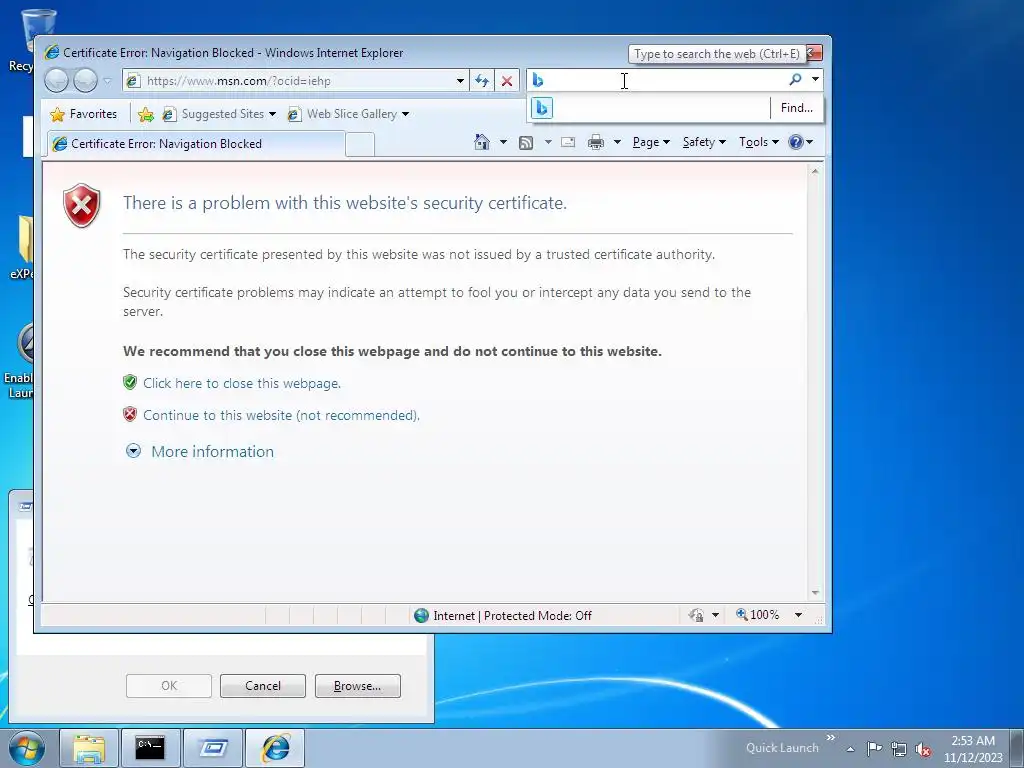Open Windows Explorer from the taskbar
This screenshot has height=768, width=1024.
click(x=89, y=748)
